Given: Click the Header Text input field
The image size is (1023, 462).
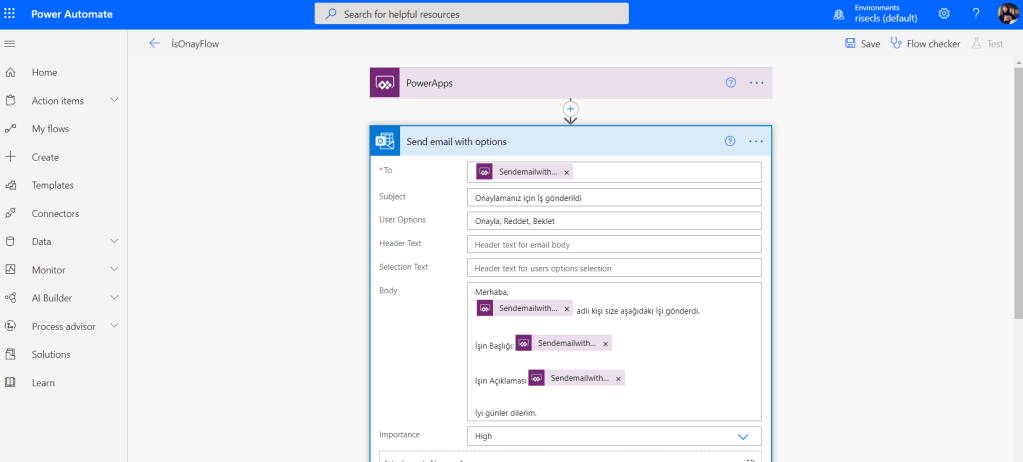Looking at the screenshot, I should [614, 245].
